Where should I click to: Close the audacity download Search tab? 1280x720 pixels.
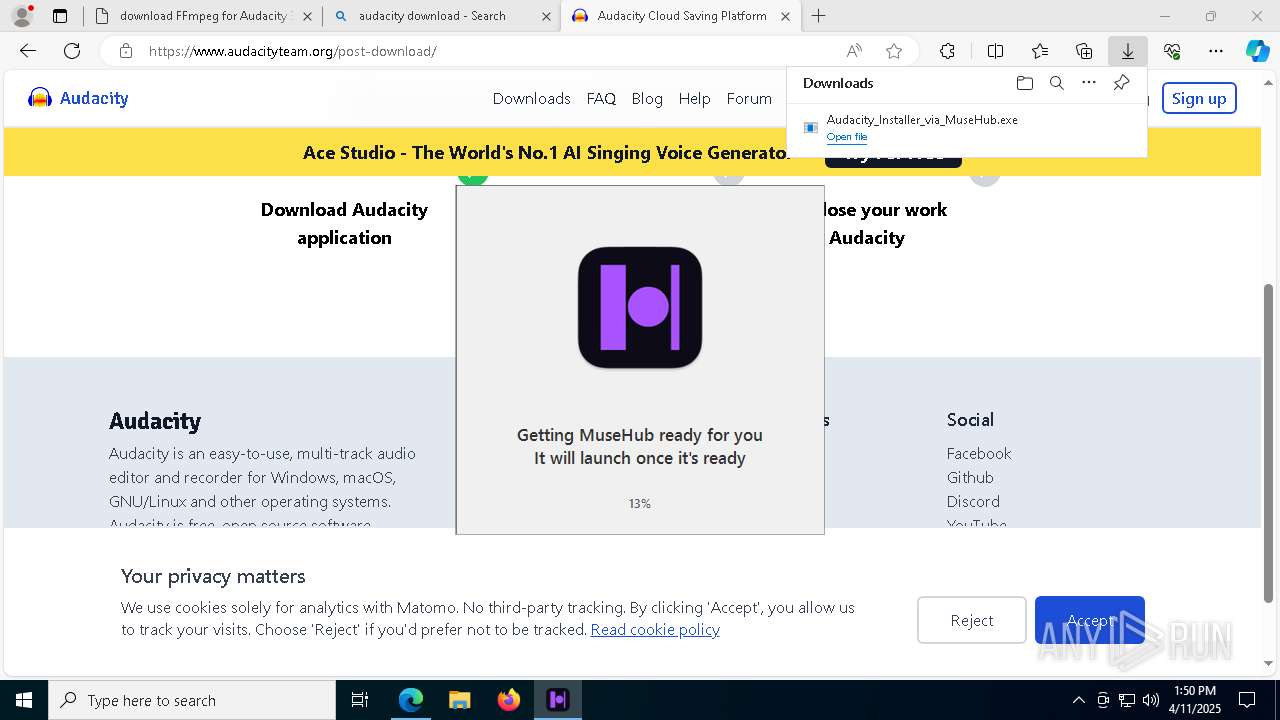point(546,16)
